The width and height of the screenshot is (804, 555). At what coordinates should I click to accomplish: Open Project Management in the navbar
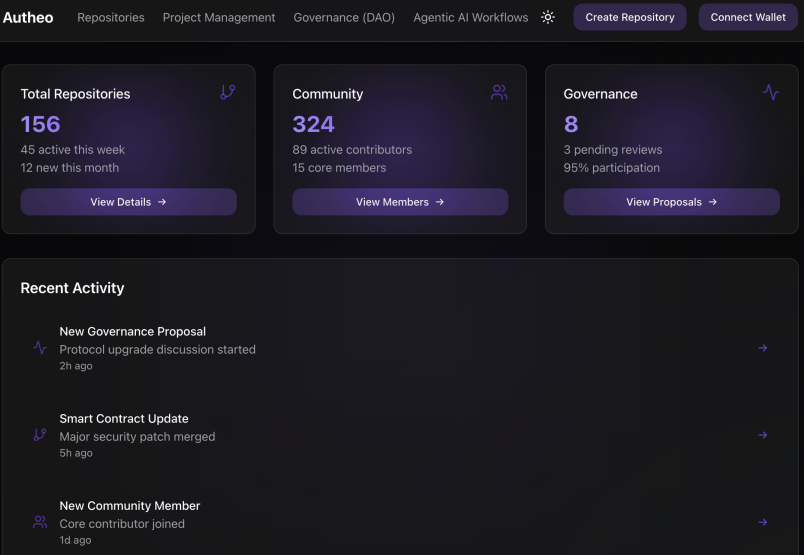tap(219, 17)
